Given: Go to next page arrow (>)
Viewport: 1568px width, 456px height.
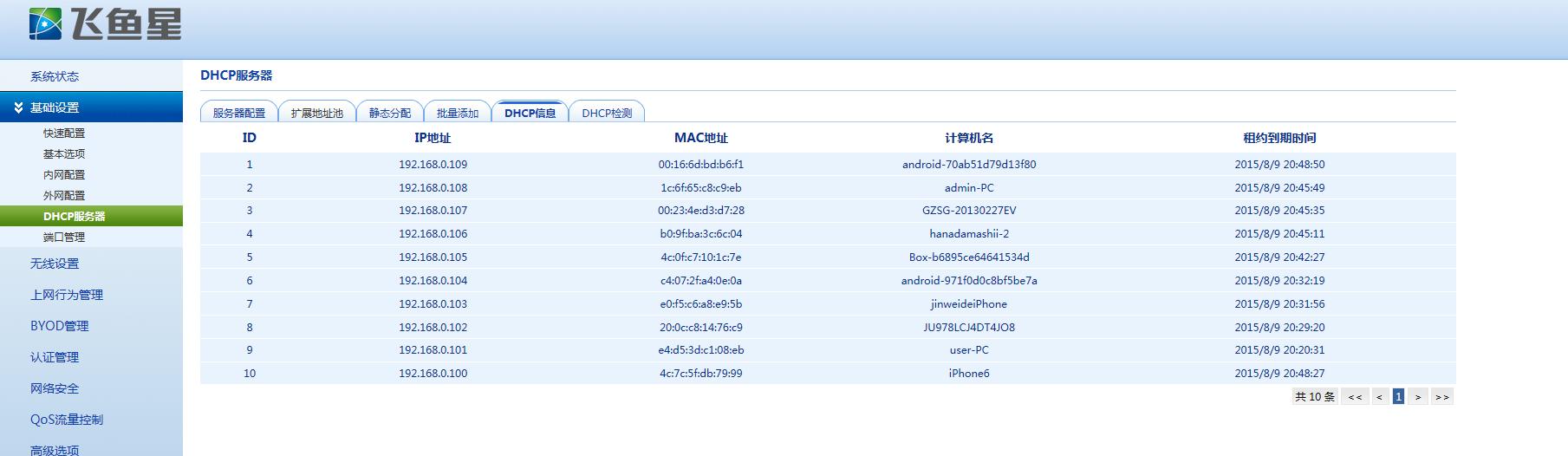Looking at the screenshot, I should point(1418,397).
